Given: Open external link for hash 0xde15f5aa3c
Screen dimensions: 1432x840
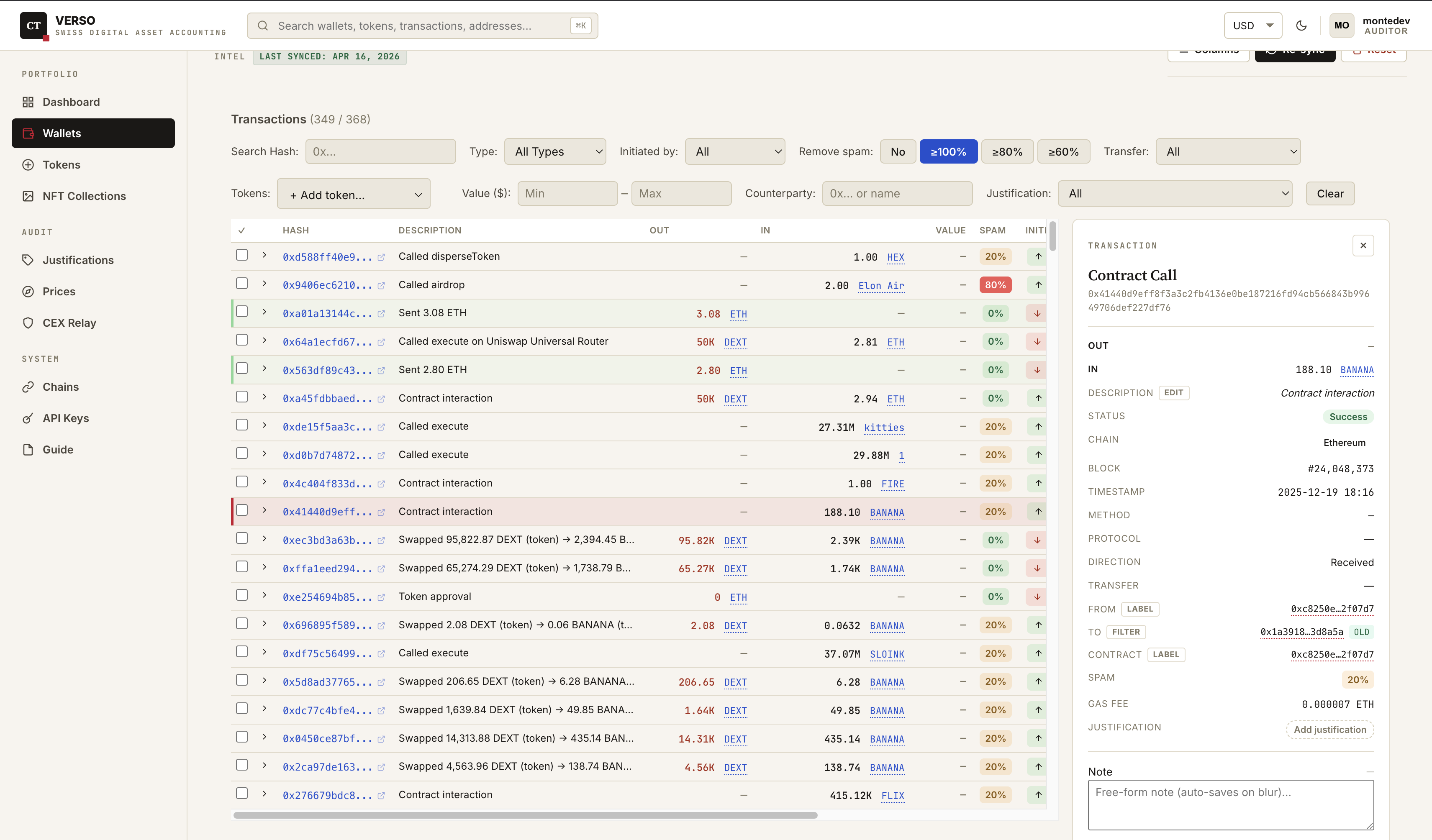Looking at the screenshot, I should pos(381,427).
